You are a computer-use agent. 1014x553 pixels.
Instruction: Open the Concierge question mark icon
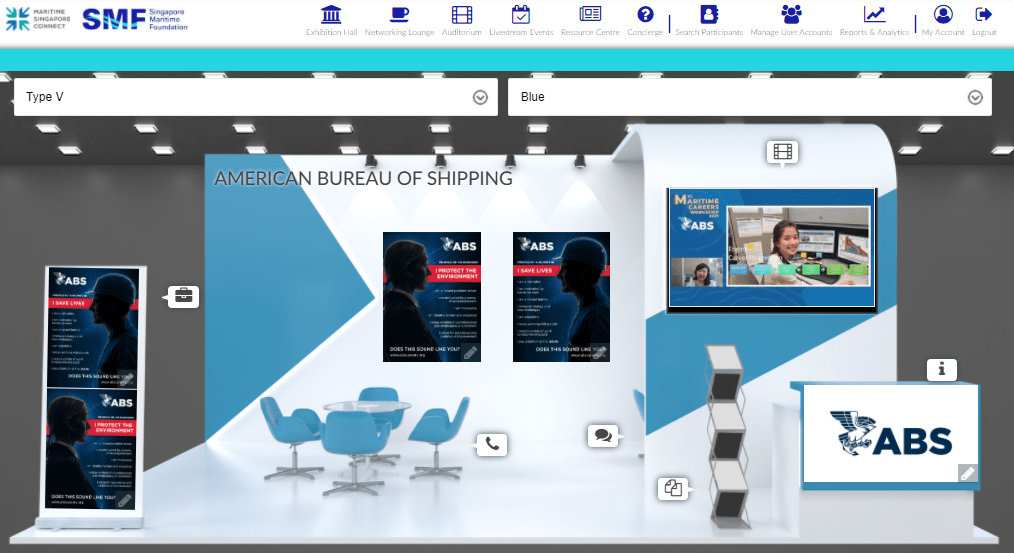click(645, 14)
